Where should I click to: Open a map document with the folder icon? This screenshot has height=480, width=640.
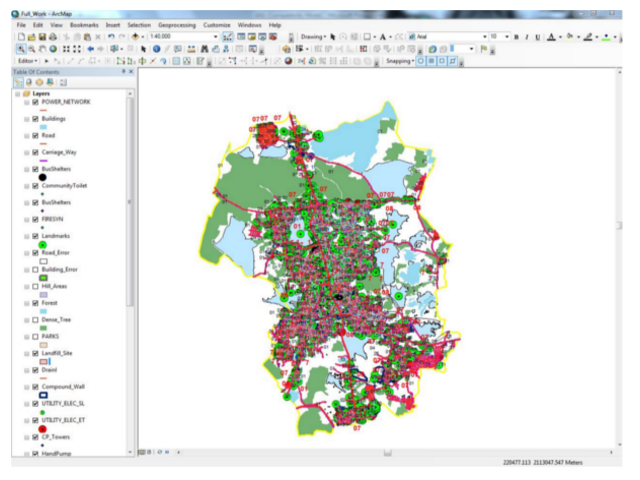point(31,37)
